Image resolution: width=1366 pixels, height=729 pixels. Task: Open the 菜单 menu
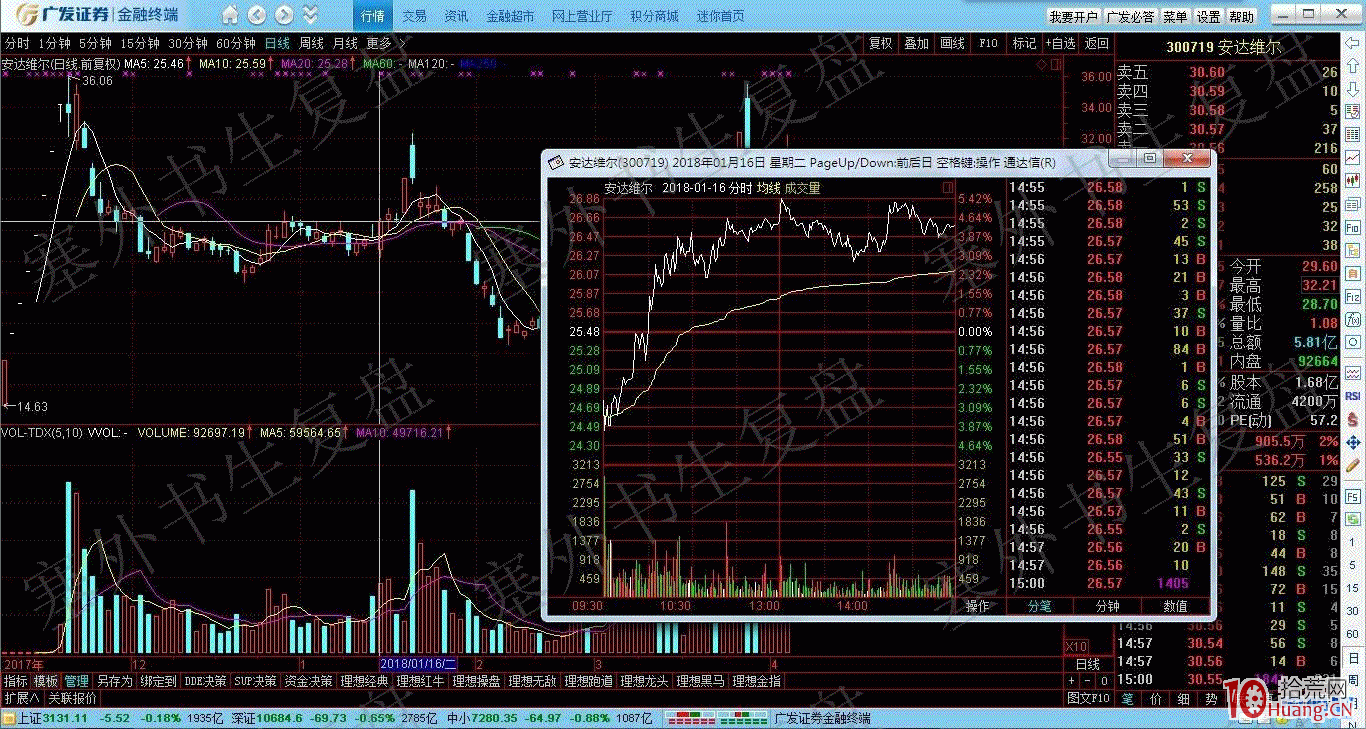1175,17
